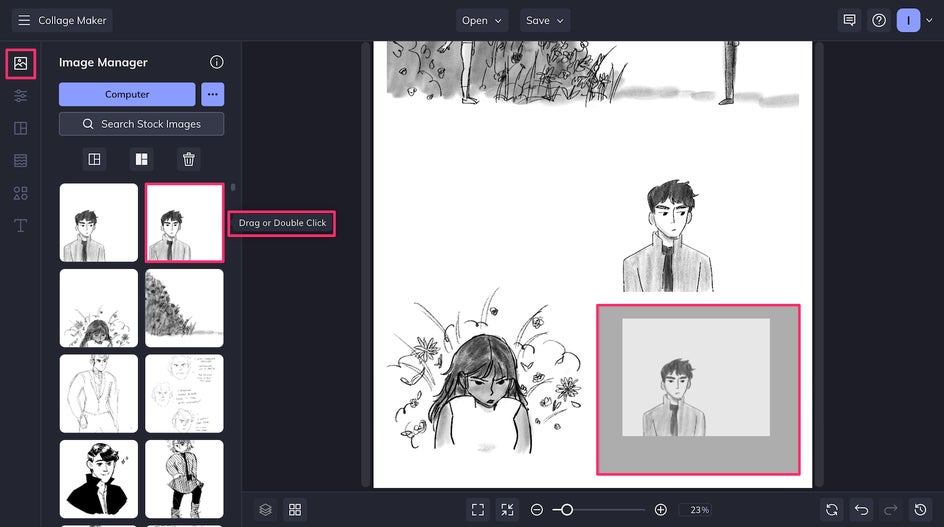Adjust the zoom slider handle
944x527 pixels.
click(567, 510)
